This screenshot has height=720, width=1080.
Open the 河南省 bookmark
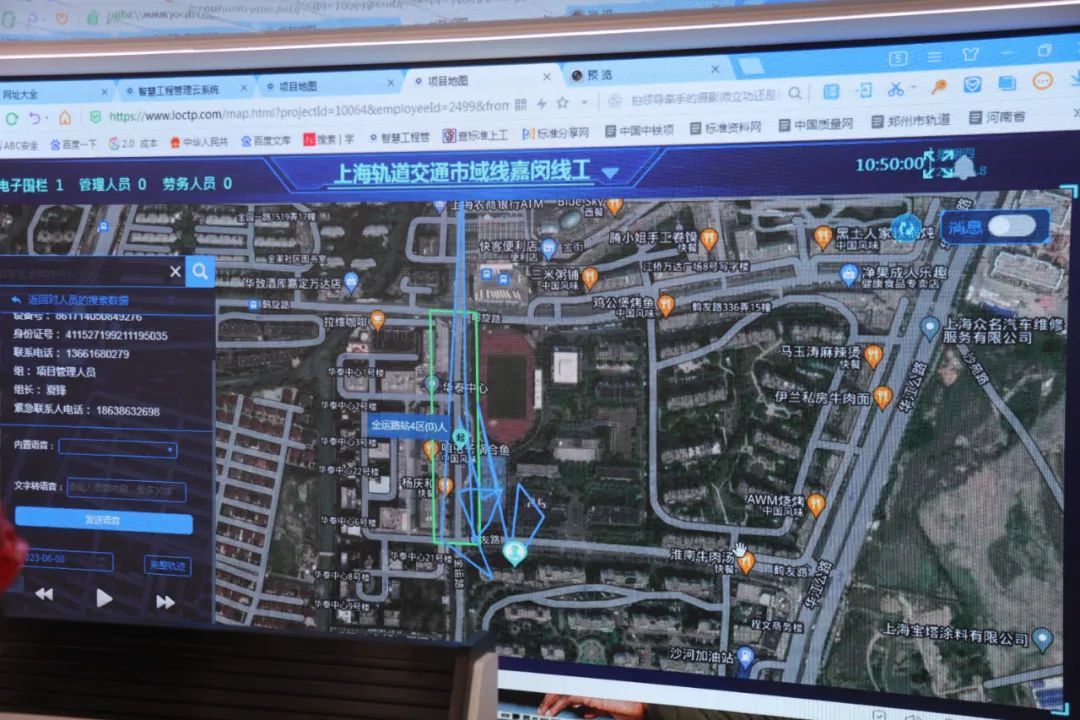point(997,117)
